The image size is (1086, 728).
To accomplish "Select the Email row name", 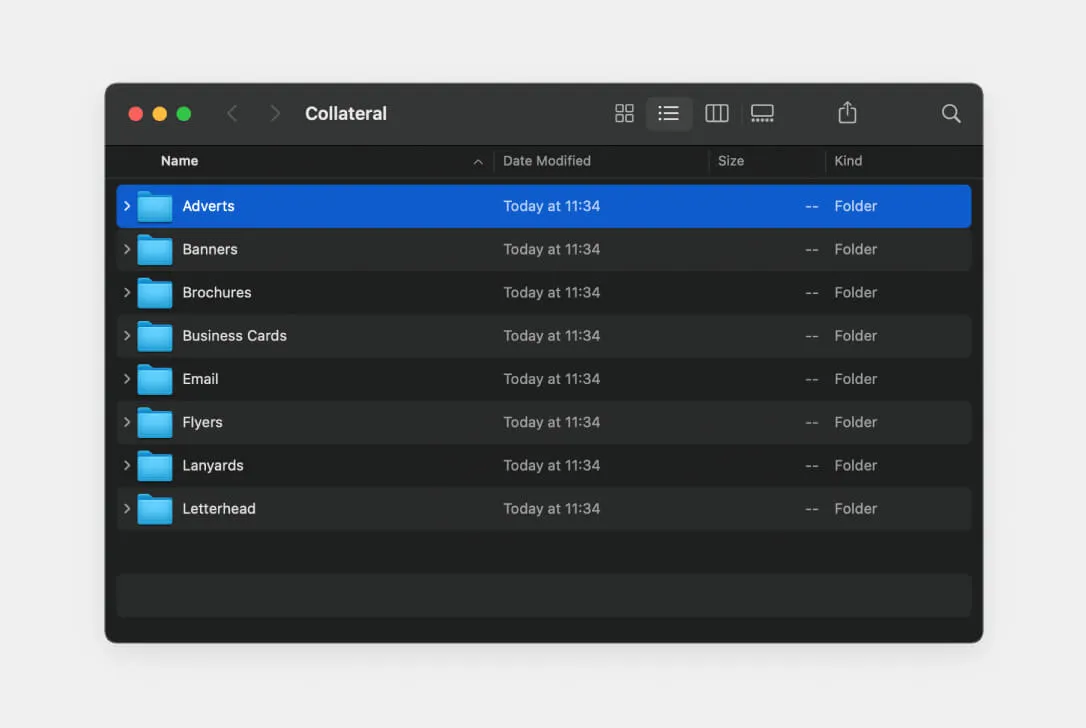I will tap(200, 379).
